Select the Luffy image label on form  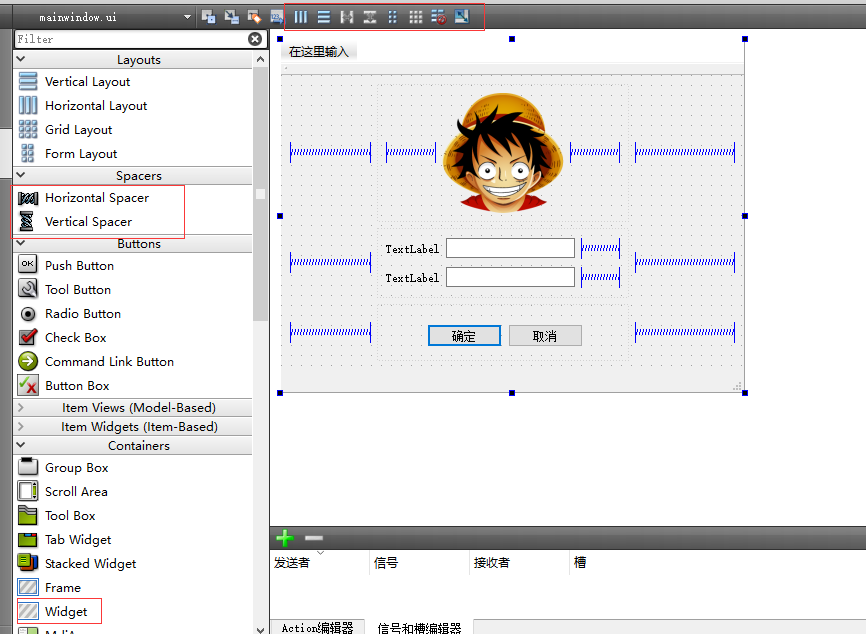click(503, 152)
